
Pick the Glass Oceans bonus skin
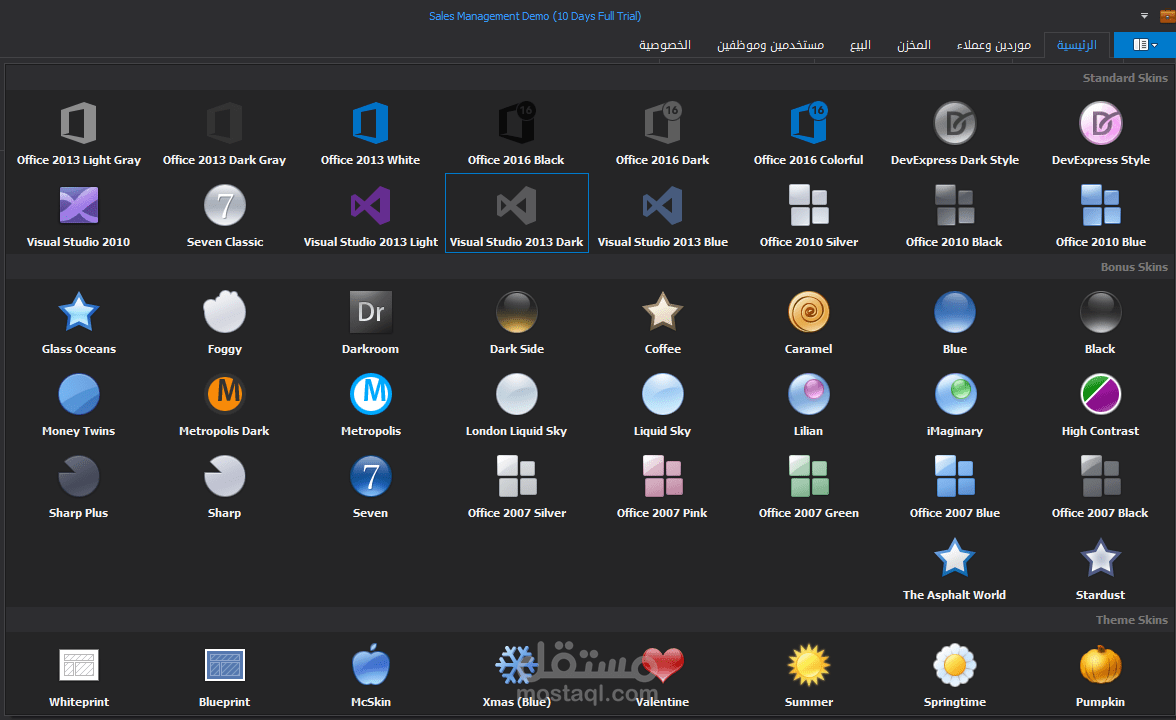[79, 322]
